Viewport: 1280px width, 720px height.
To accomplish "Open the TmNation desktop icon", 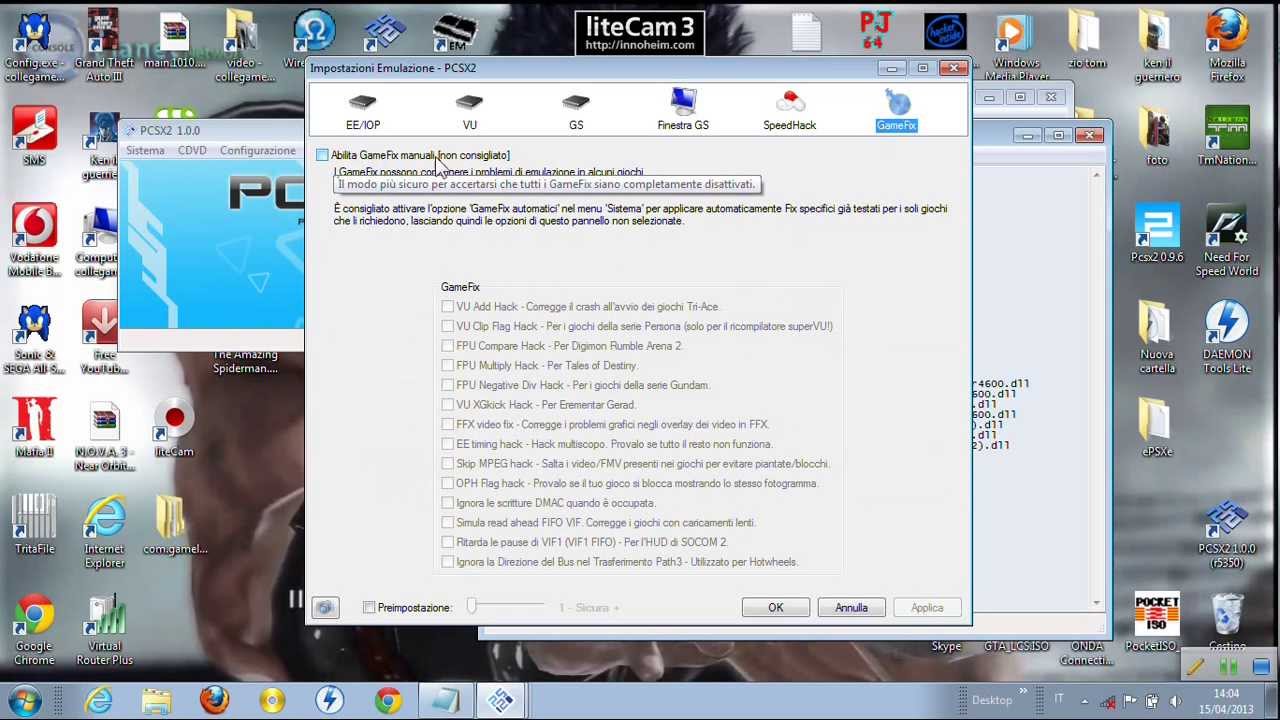I will (x=1227, y=136).
